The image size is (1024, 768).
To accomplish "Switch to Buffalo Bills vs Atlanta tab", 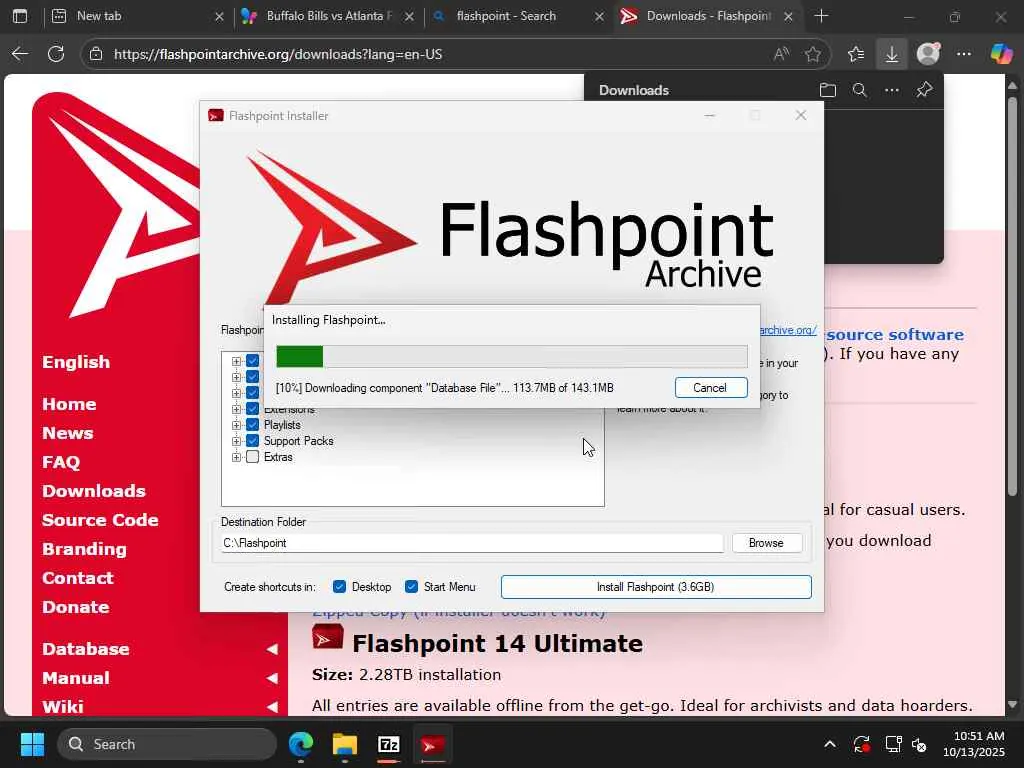I will click(328, 16).
